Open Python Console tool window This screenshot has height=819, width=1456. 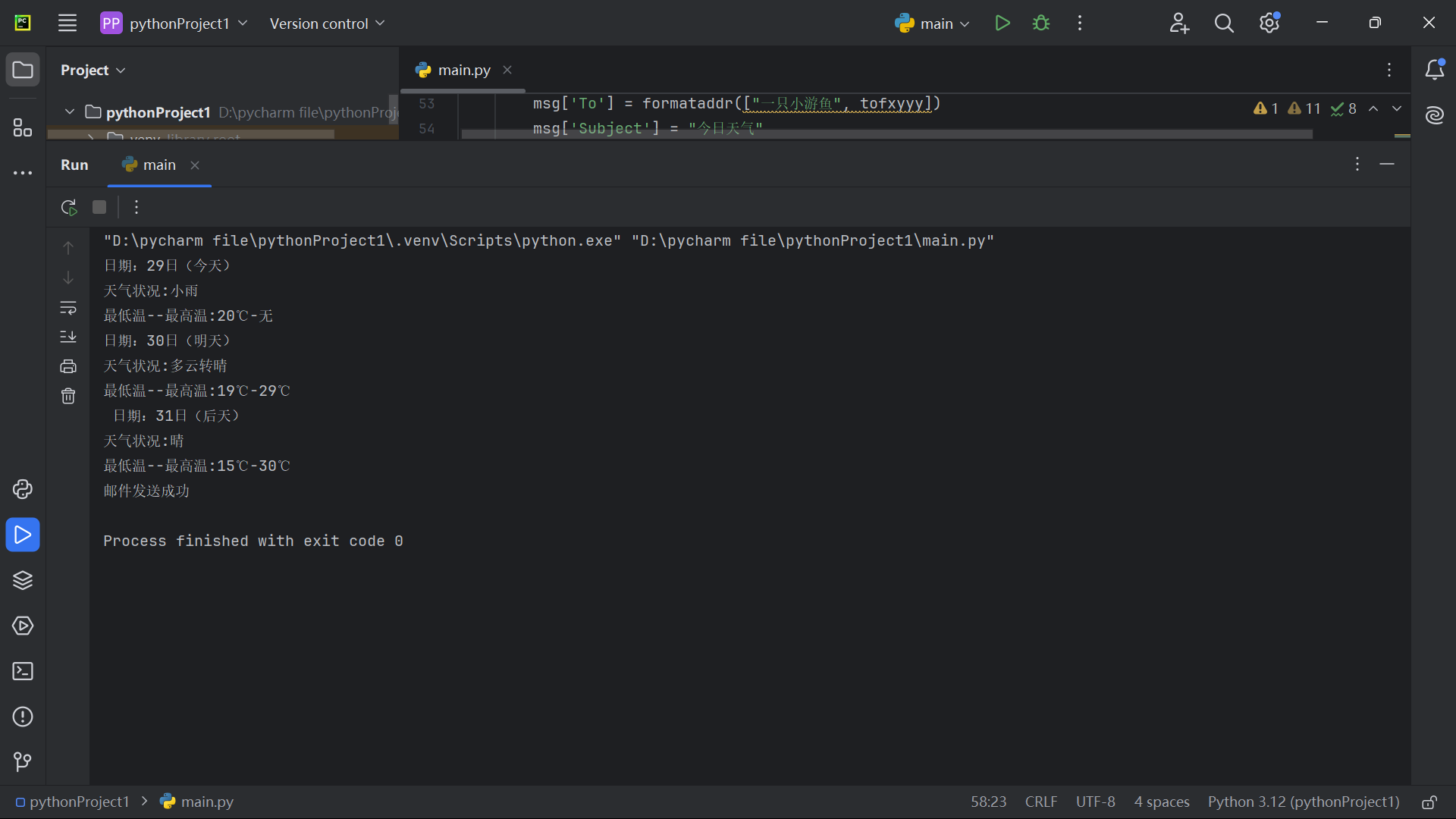(x=23, y=489)
